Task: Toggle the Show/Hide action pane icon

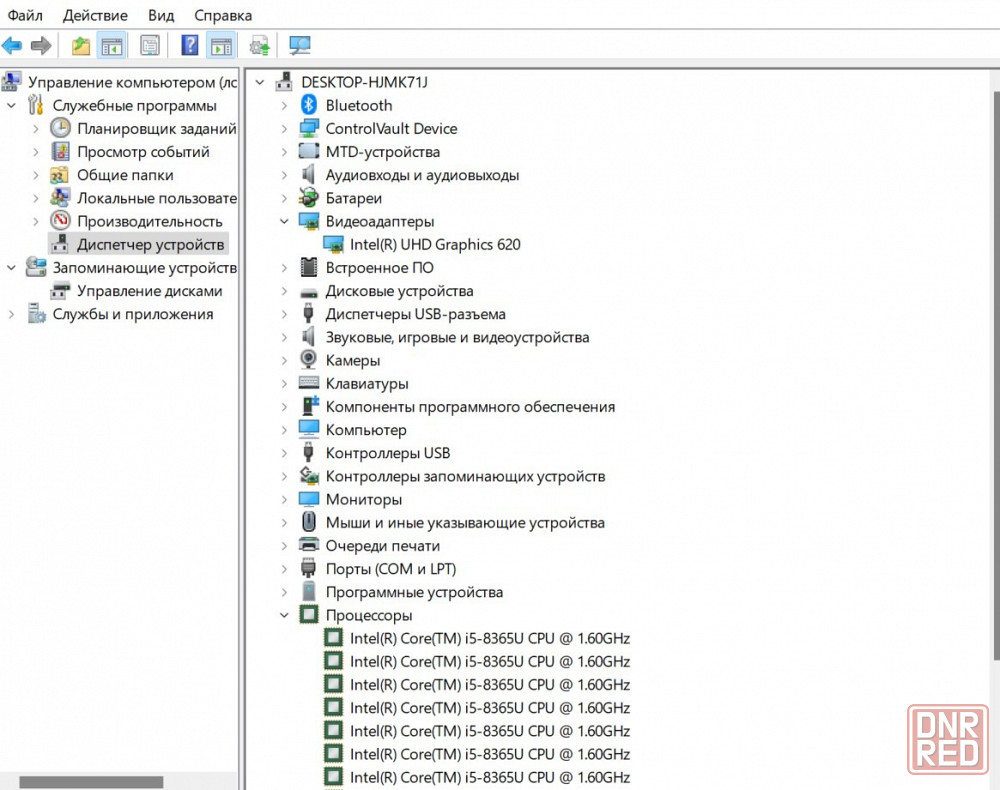Action: tap(221, 46)
